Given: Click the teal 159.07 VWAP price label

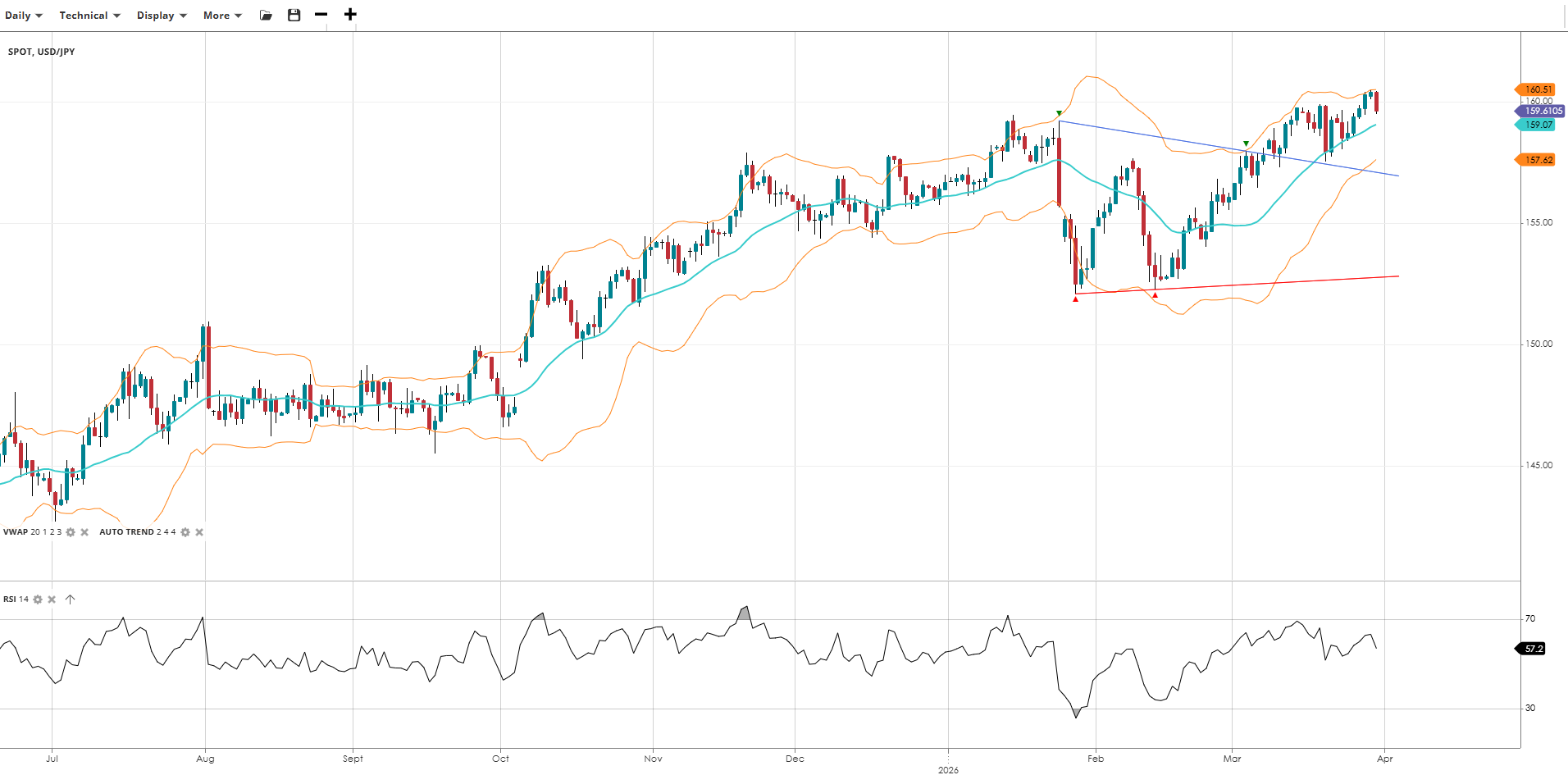Looking at the screenshot, I should click(1538, 125).
